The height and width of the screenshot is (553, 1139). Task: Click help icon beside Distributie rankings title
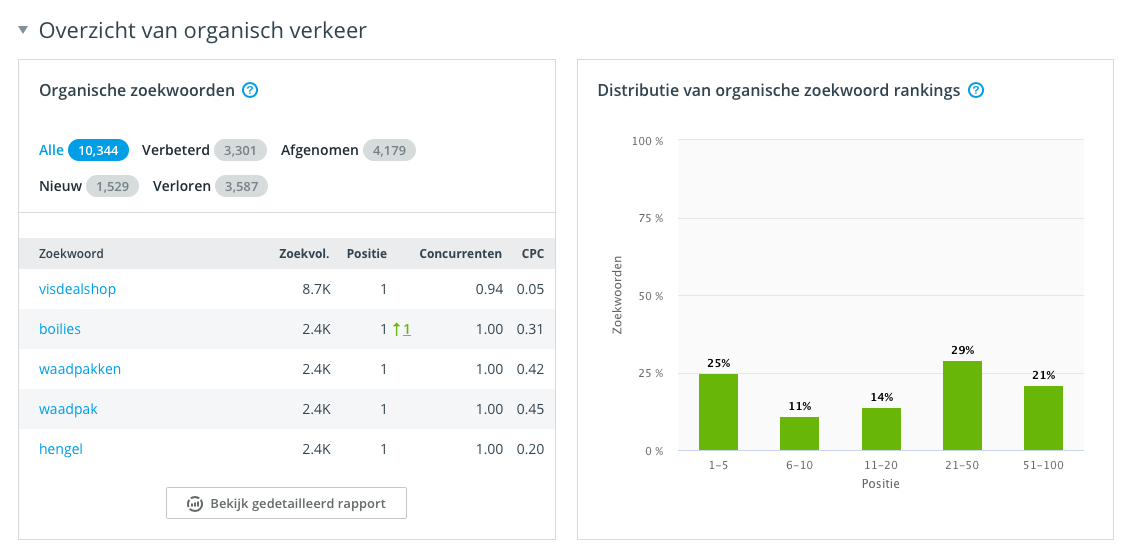point(976,90)
